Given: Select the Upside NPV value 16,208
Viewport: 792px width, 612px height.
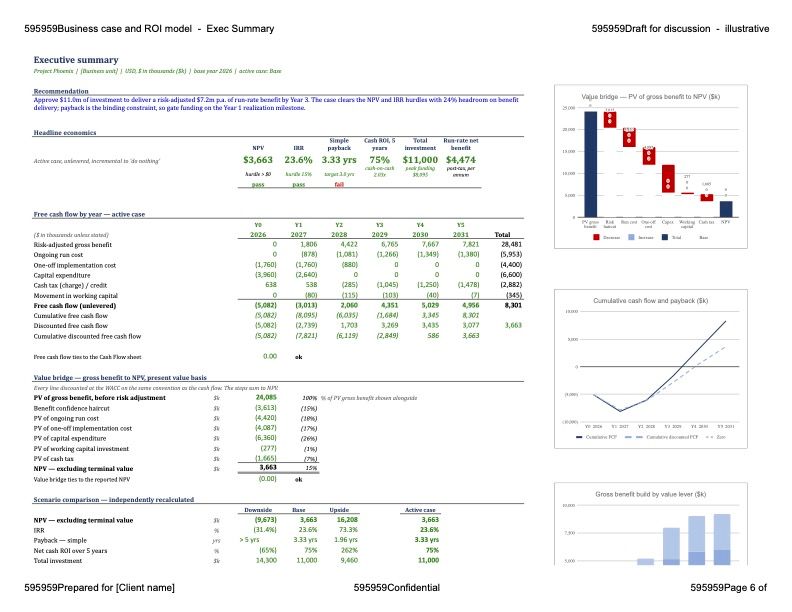Looking at the screenshot, I should point(347,520).
